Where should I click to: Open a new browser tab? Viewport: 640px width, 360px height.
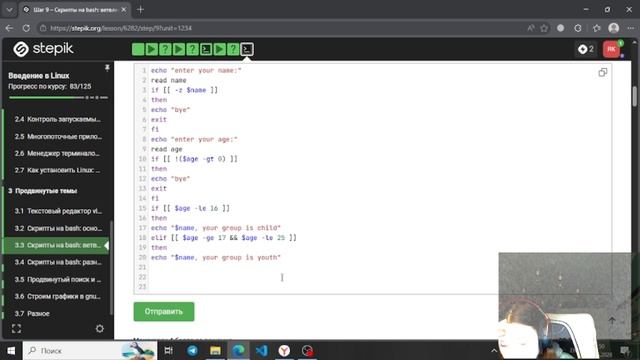pos(140,9)
